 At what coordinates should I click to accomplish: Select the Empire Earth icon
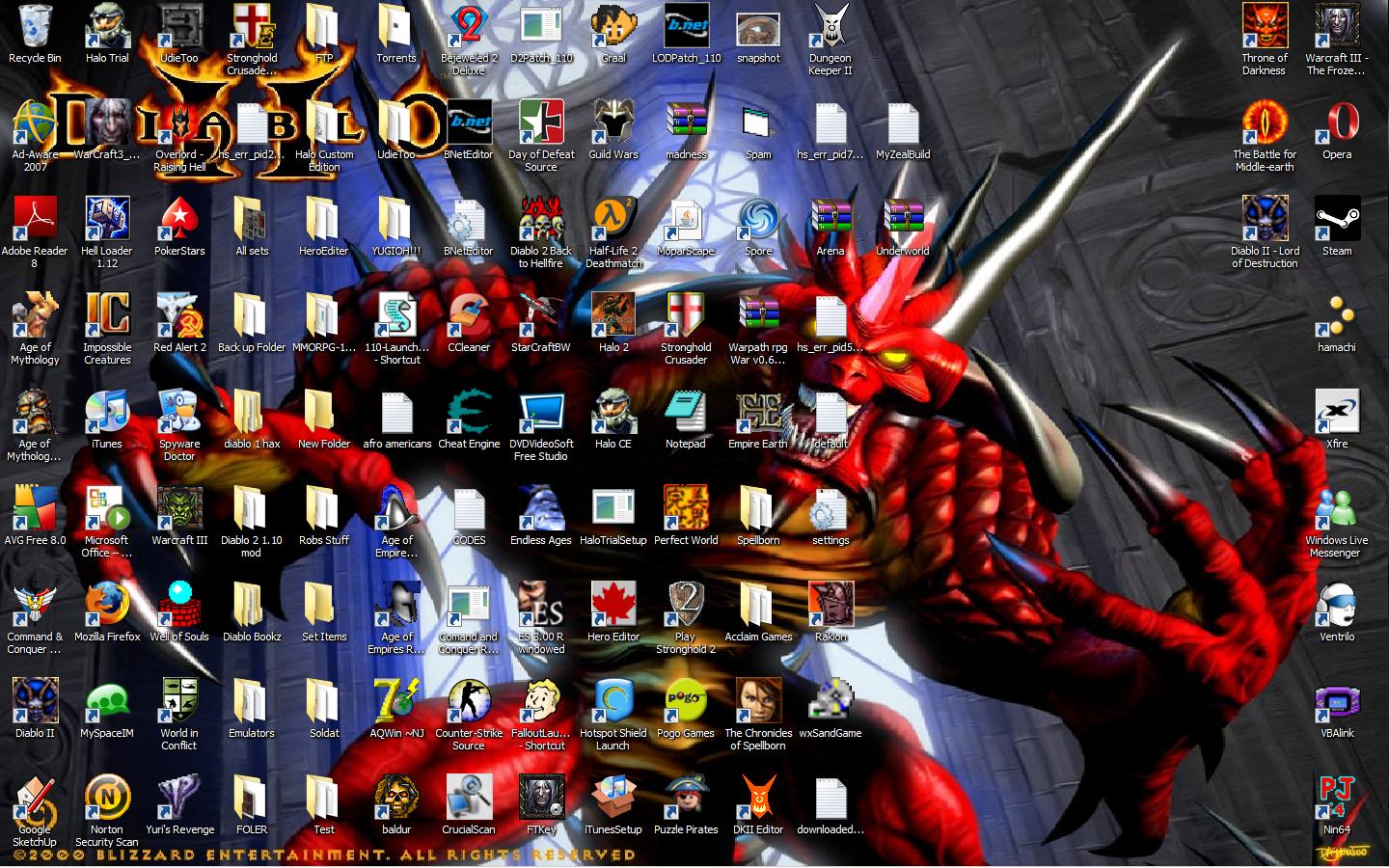(x=758, y=412)
